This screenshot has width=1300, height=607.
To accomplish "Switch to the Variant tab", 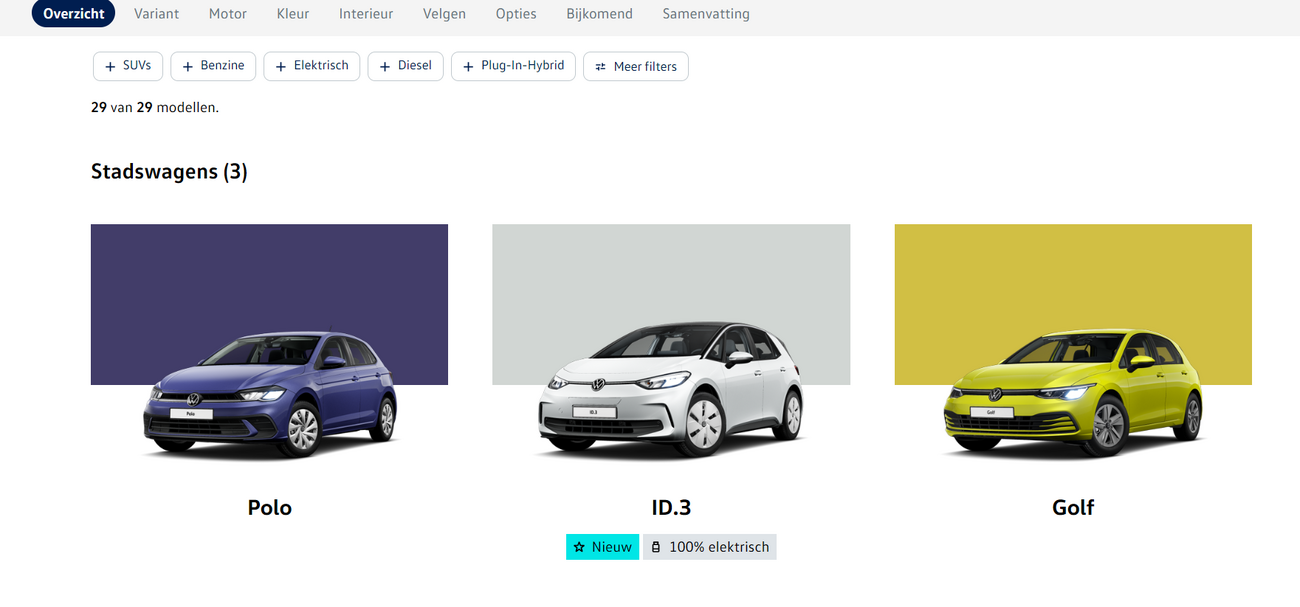I will 157,14.
